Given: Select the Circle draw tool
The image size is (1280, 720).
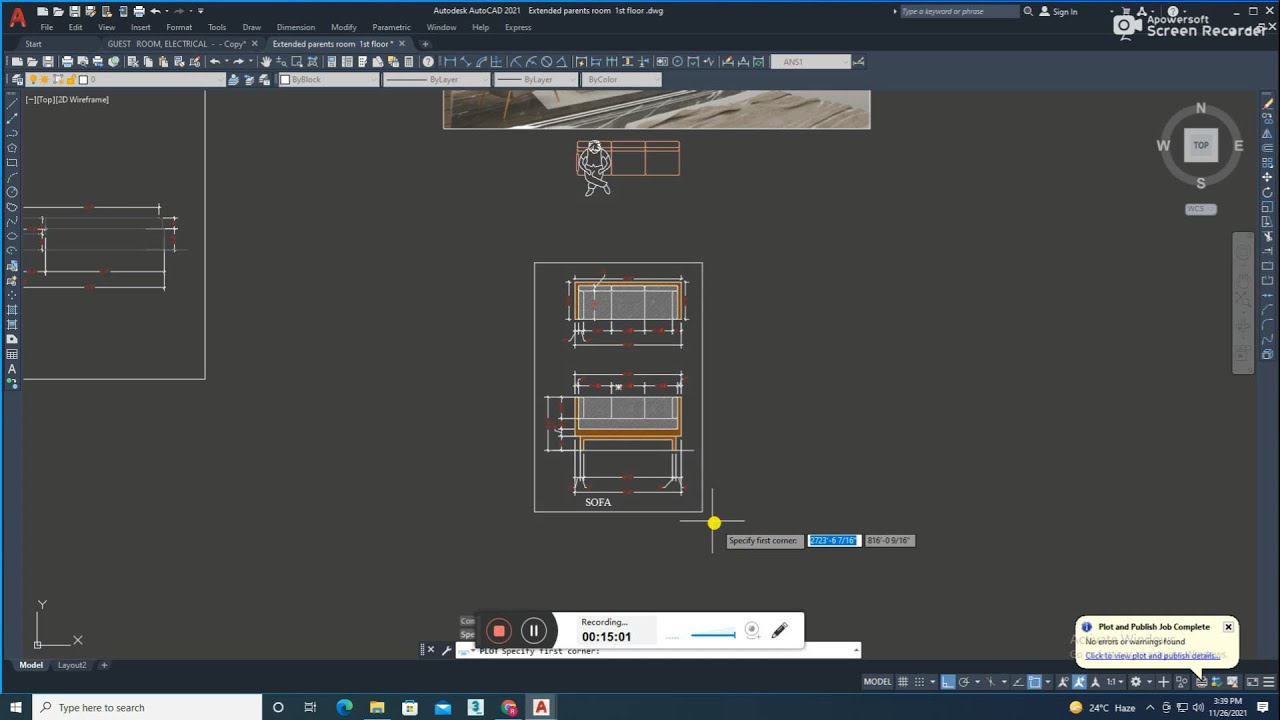Looking at the screenshot, I should 12,192.
